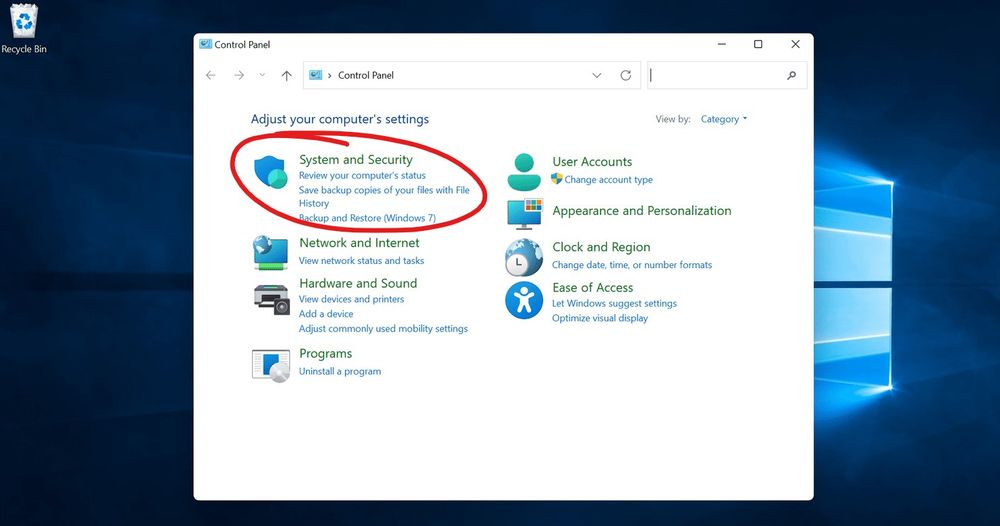Screen dimensions: 1000x526
Task: Click Review your computer's status
Action: pos(362,175)
